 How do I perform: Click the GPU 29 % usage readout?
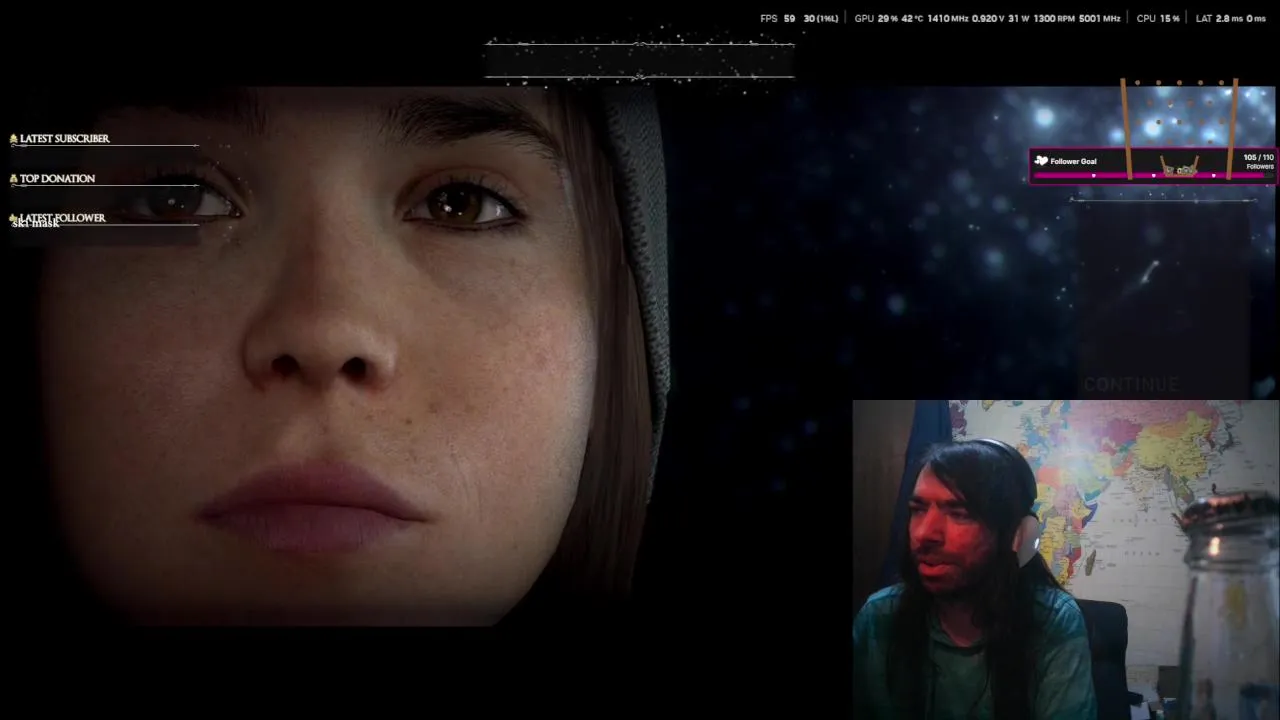(876, 19)
